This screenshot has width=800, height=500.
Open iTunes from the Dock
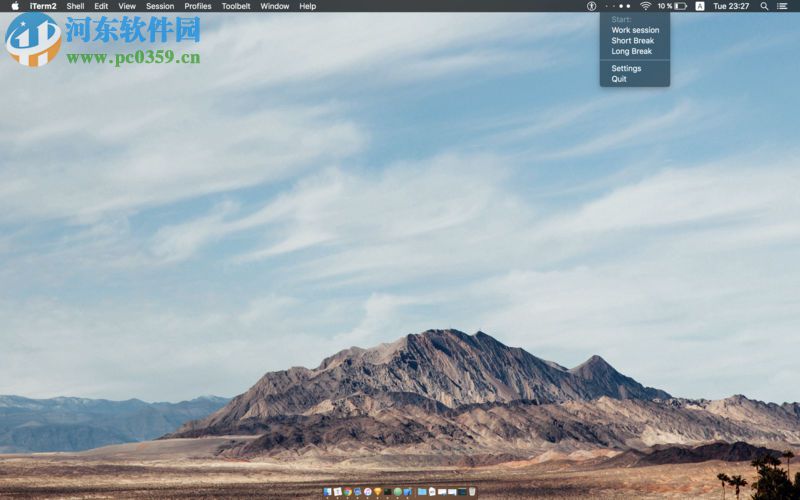tap(368, 492)
